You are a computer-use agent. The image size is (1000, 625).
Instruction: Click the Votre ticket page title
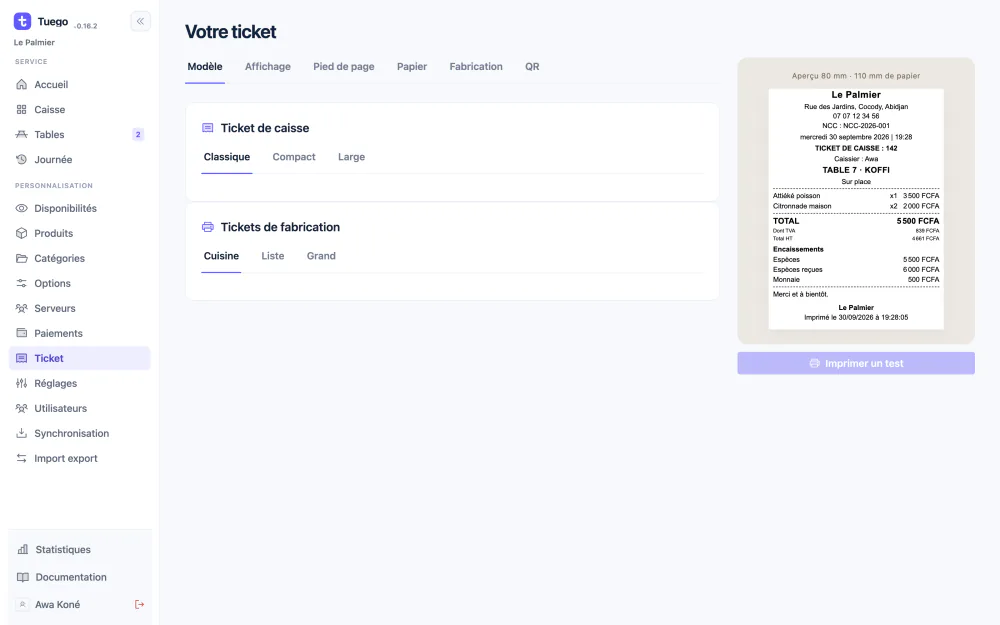[231, 32]
